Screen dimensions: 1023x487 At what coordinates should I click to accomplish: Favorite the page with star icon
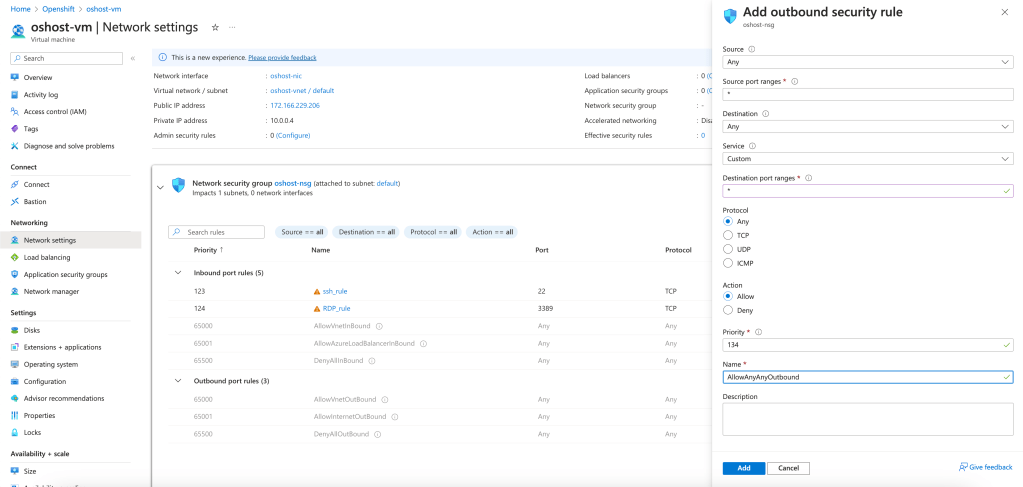pyautogui.click(x=215, y=27)
